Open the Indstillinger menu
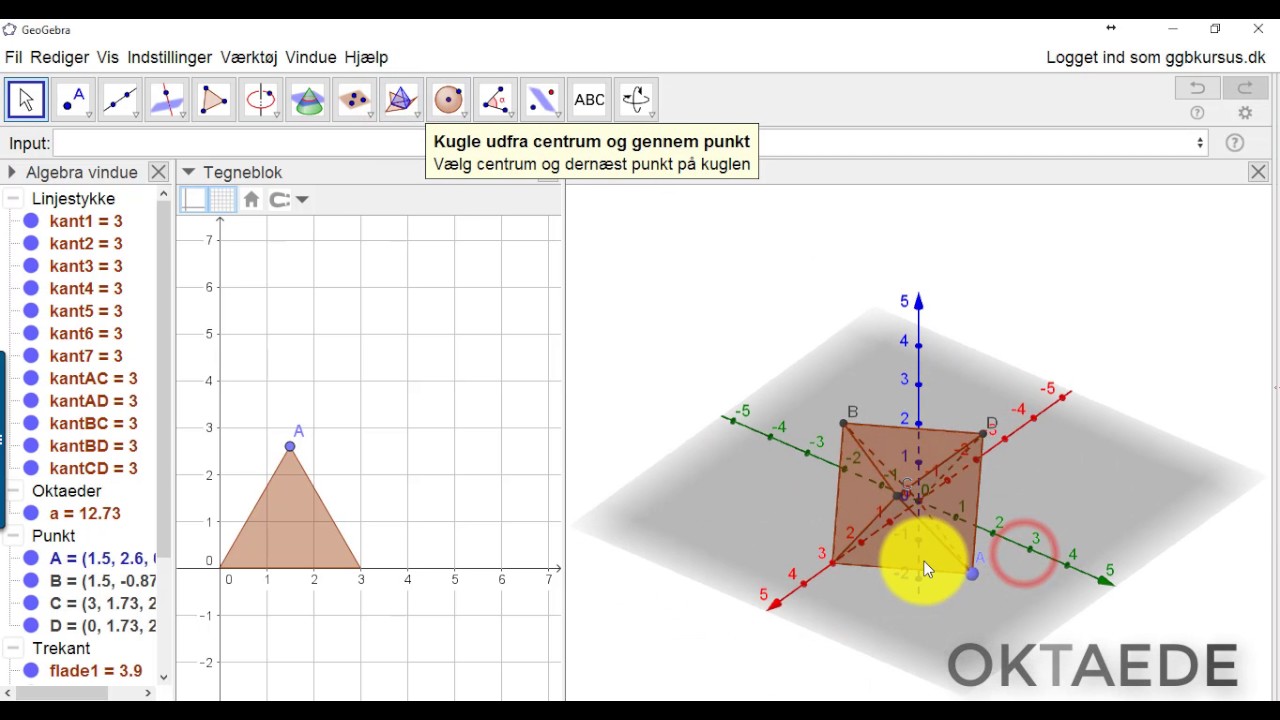Screen dimensions: 1280x720 pos(170,57)
